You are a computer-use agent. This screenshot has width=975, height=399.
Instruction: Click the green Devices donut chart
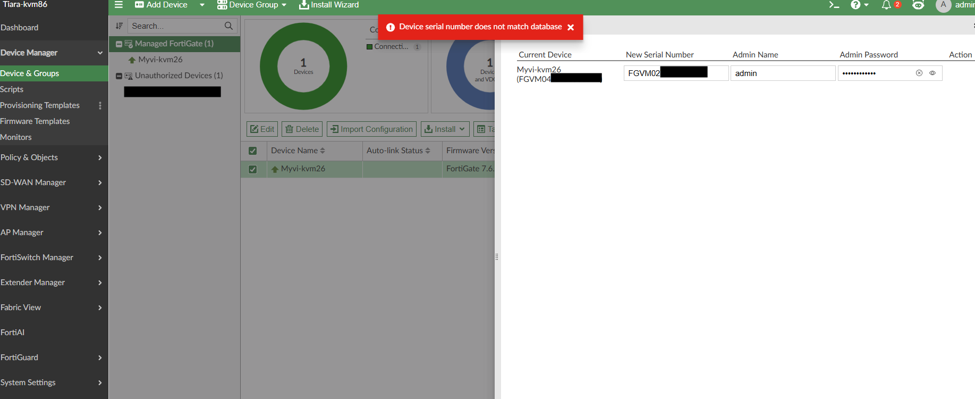[303, 67]
